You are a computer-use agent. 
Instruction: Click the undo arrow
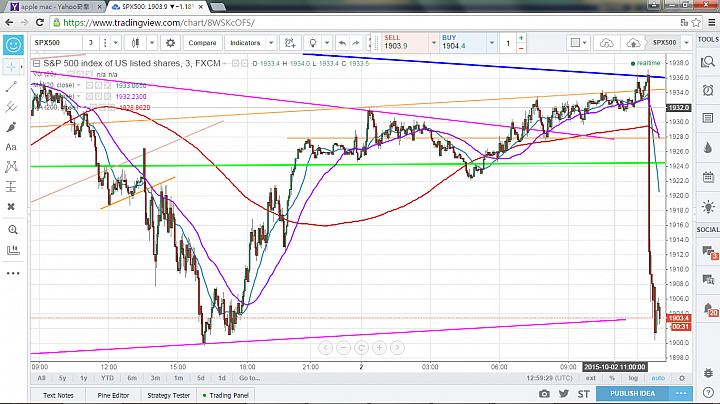coord(342,43)
